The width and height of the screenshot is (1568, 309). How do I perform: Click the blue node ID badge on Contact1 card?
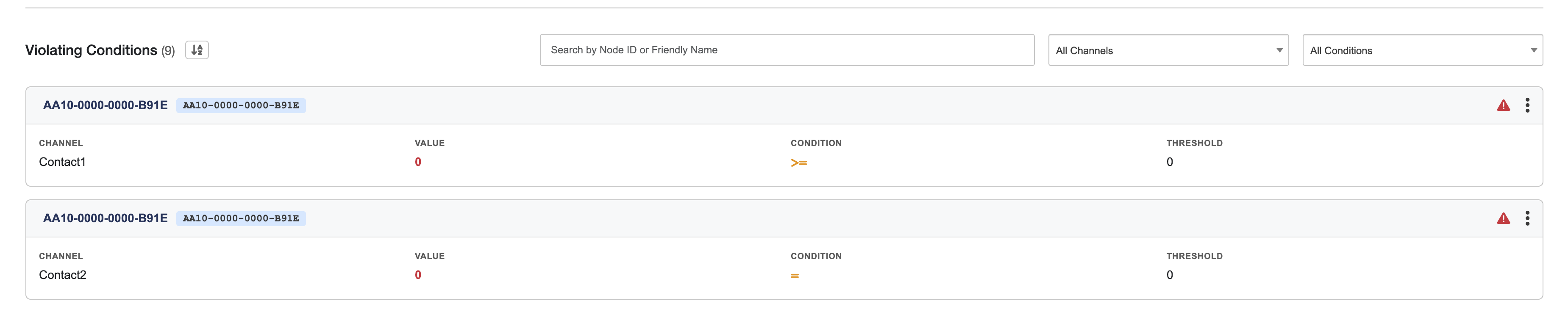[x=241, y=106]
